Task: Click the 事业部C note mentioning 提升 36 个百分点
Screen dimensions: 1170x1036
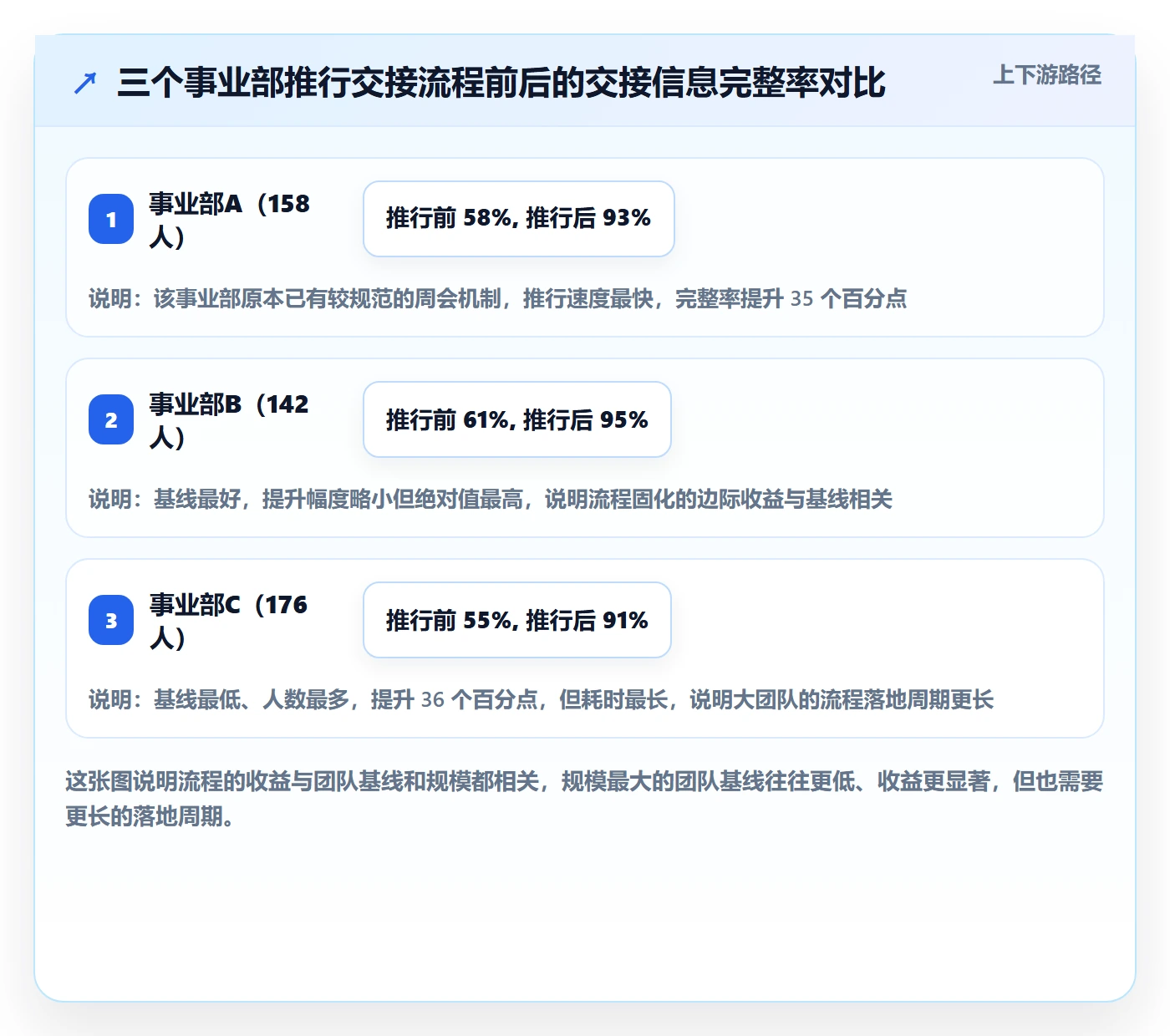Action: 542,699
